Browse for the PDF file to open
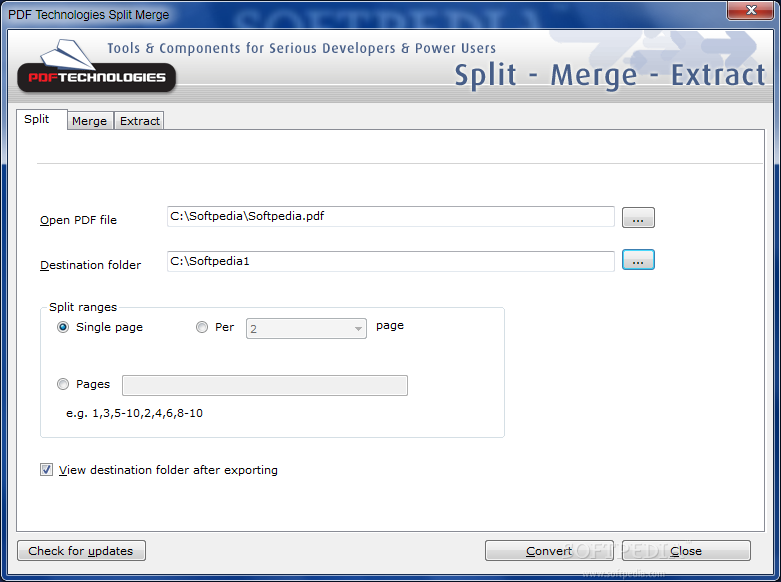781x582 pixels. (638, 218)
